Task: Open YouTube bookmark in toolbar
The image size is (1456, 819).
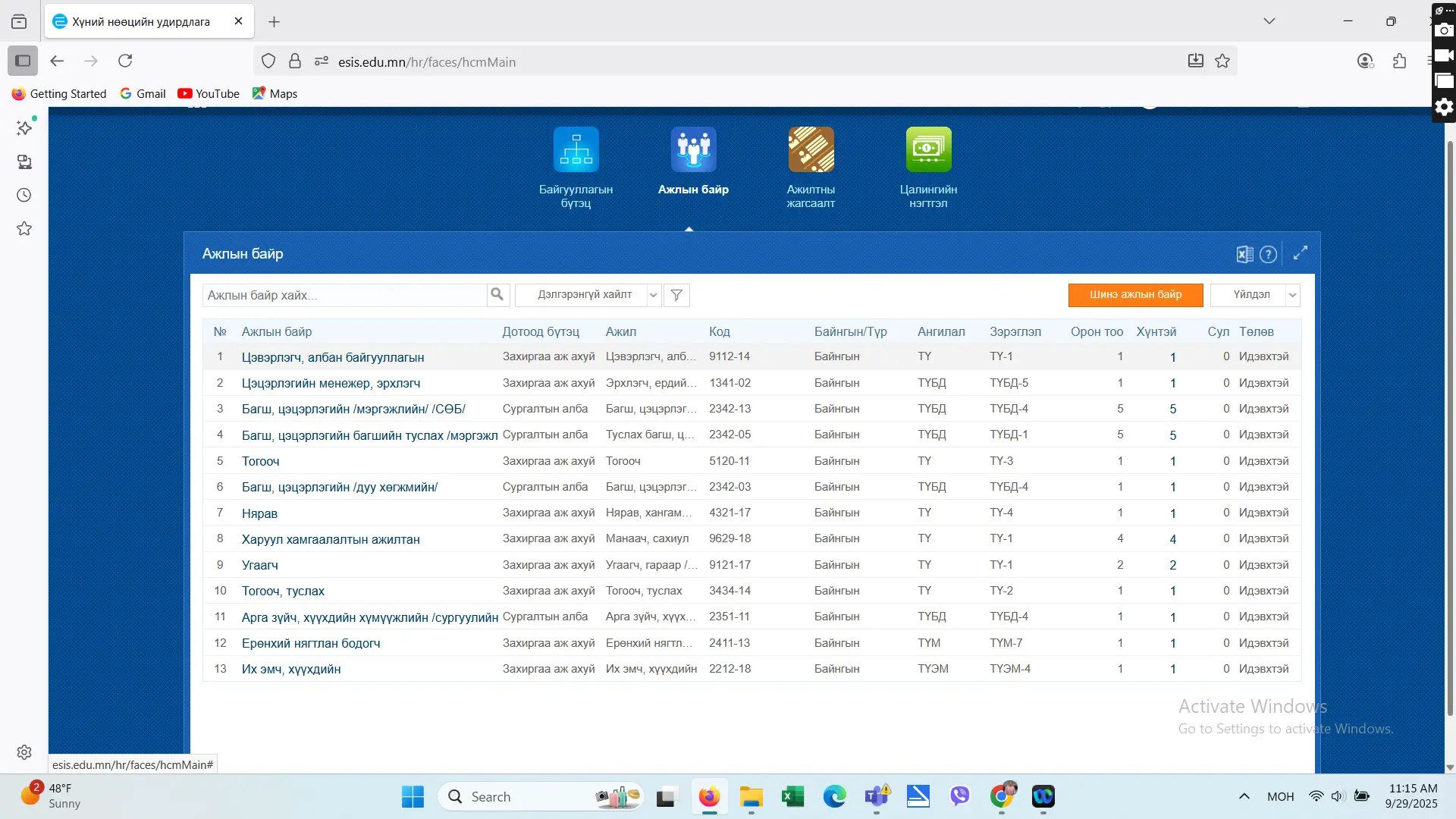Action: [209, 93]
